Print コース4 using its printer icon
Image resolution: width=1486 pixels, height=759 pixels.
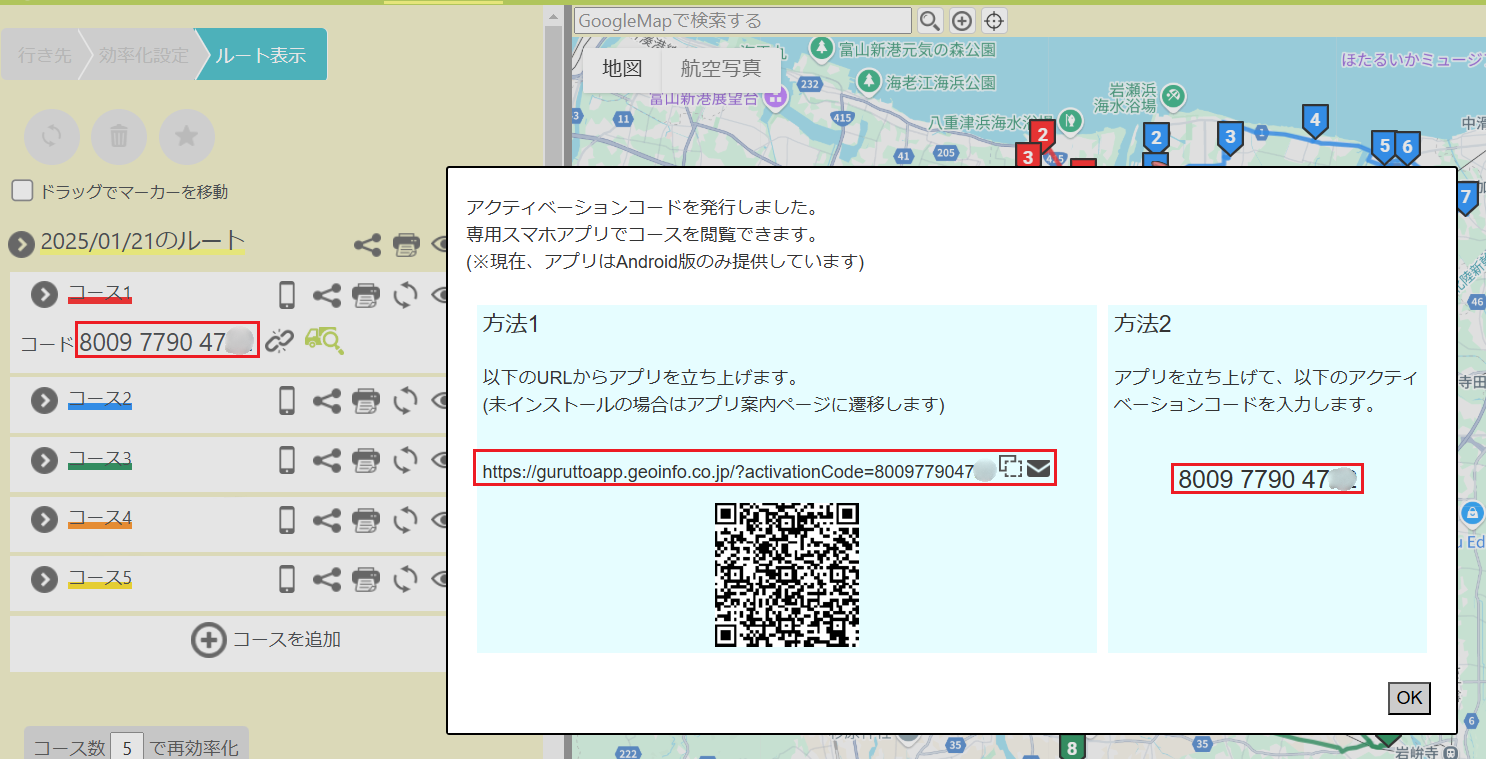[x=366, y=520]
